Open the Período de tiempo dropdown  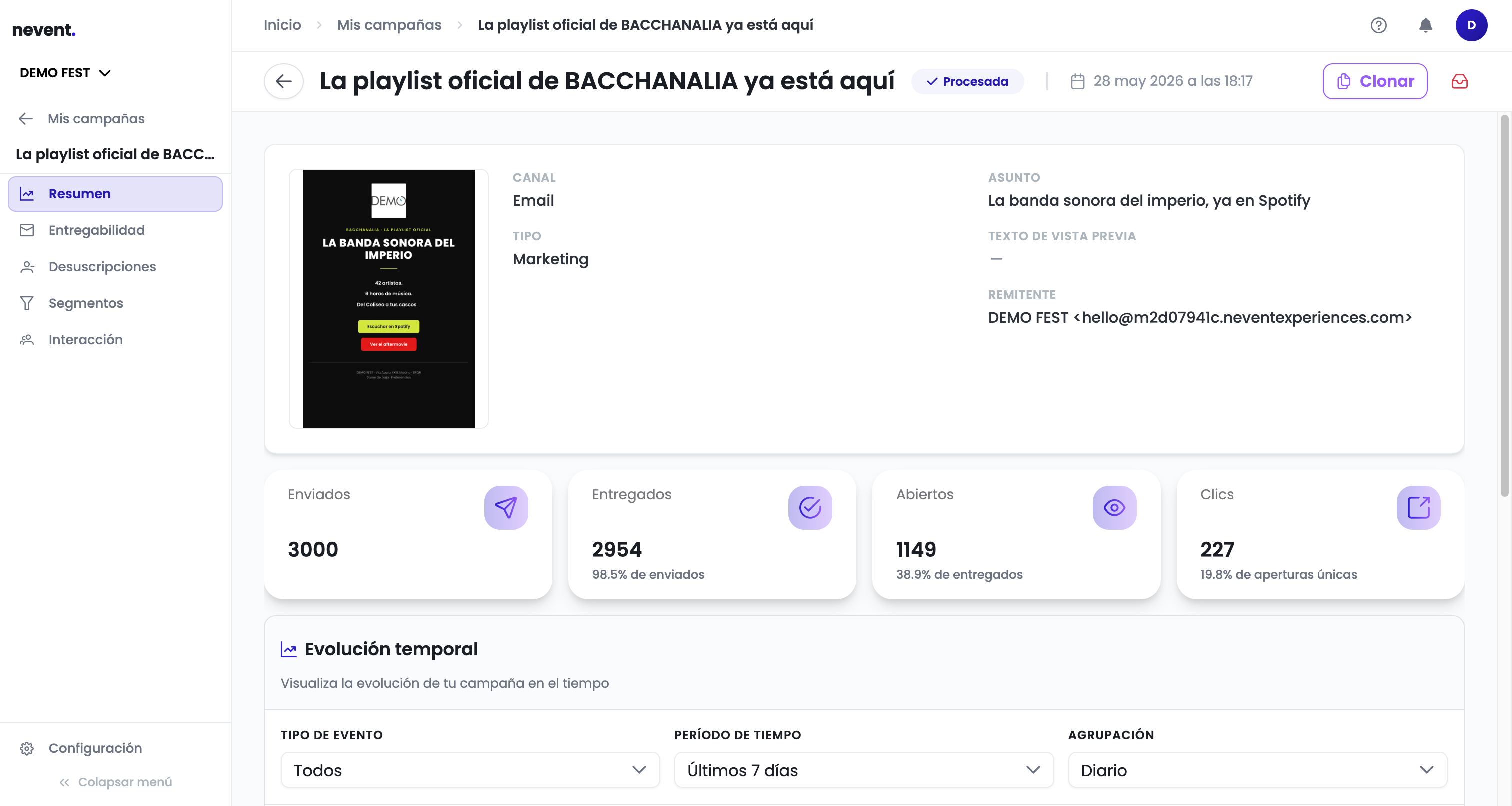click(864, 770)
